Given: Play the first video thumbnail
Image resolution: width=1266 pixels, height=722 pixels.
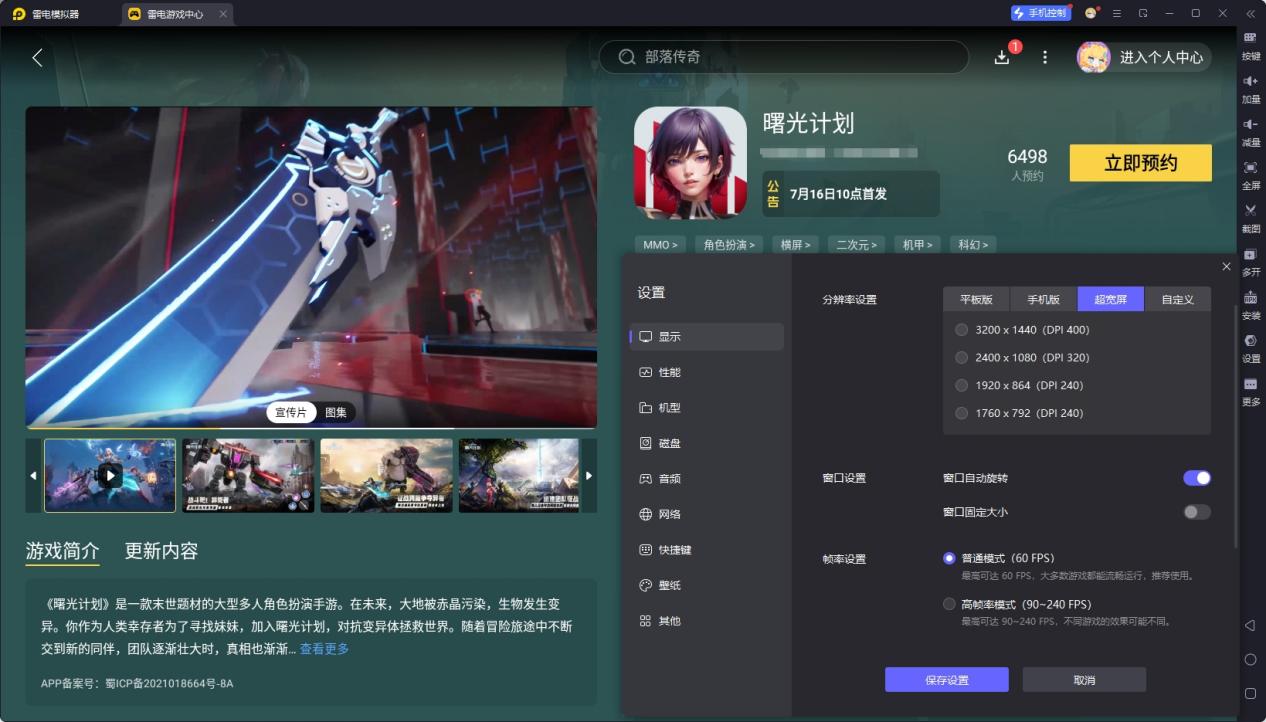Looking at the screenshot, I should 110,476.
